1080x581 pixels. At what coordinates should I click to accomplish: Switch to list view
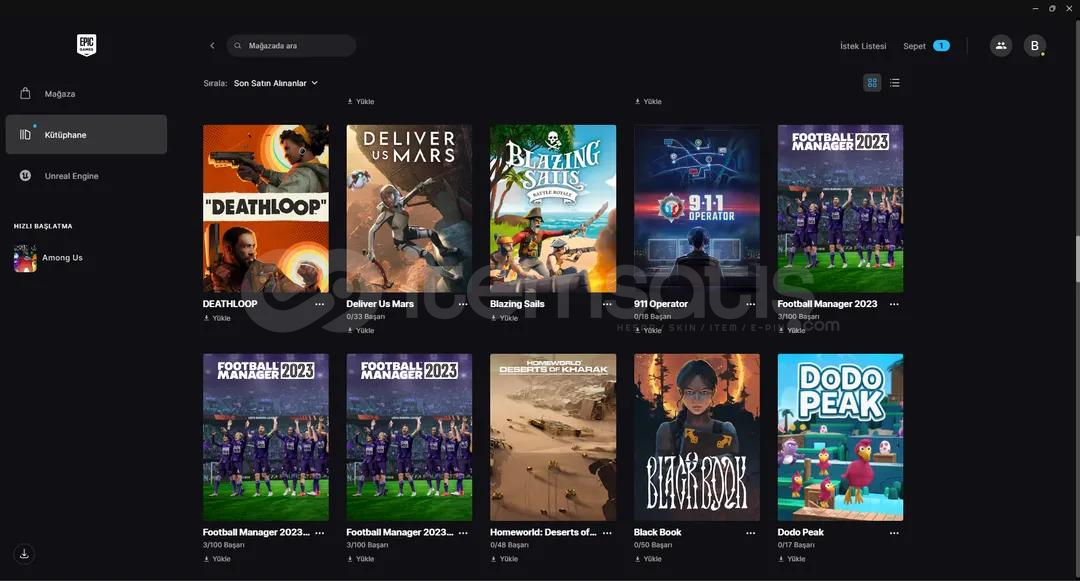895,83
